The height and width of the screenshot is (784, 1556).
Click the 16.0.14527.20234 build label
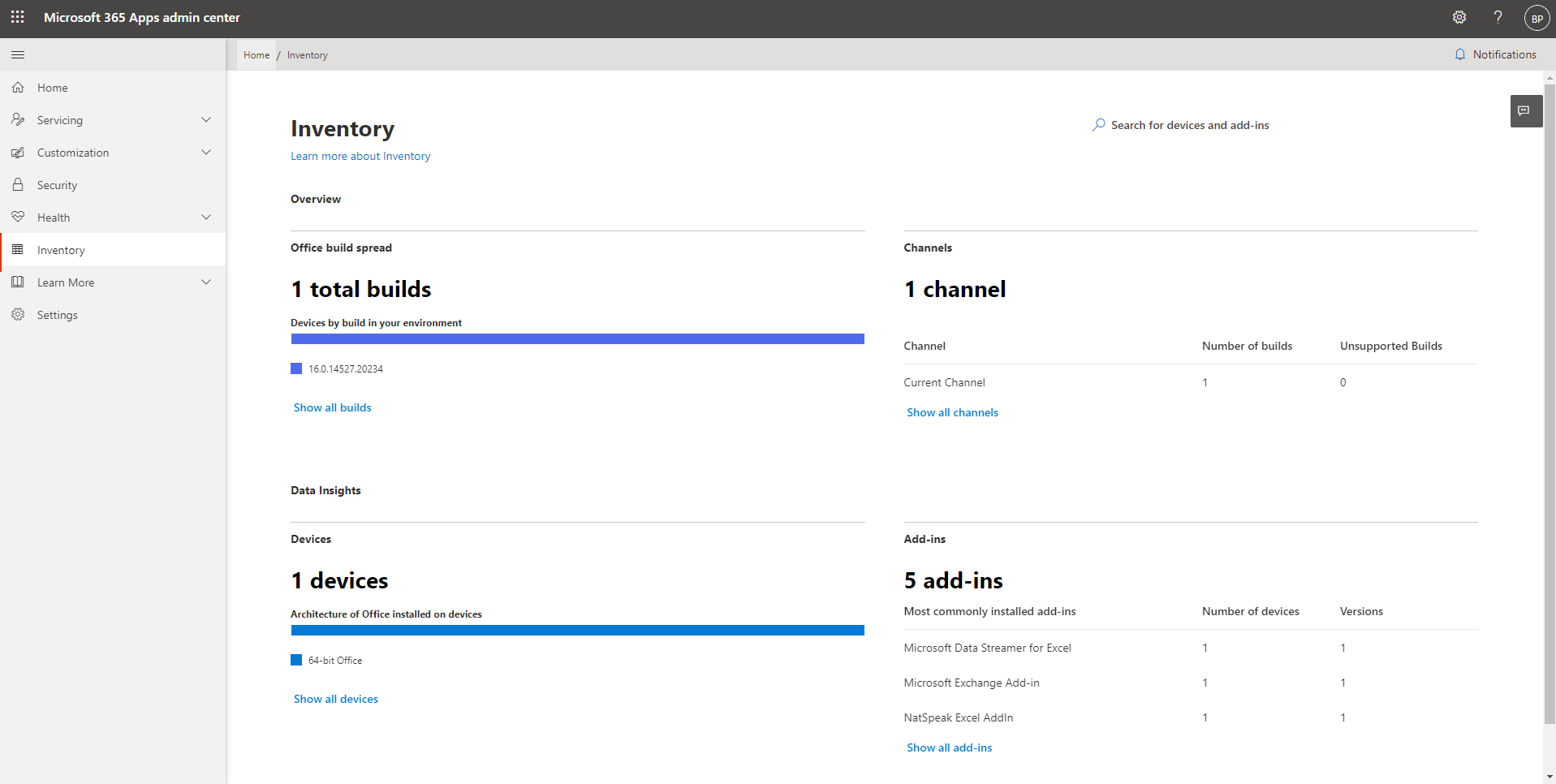345,368
